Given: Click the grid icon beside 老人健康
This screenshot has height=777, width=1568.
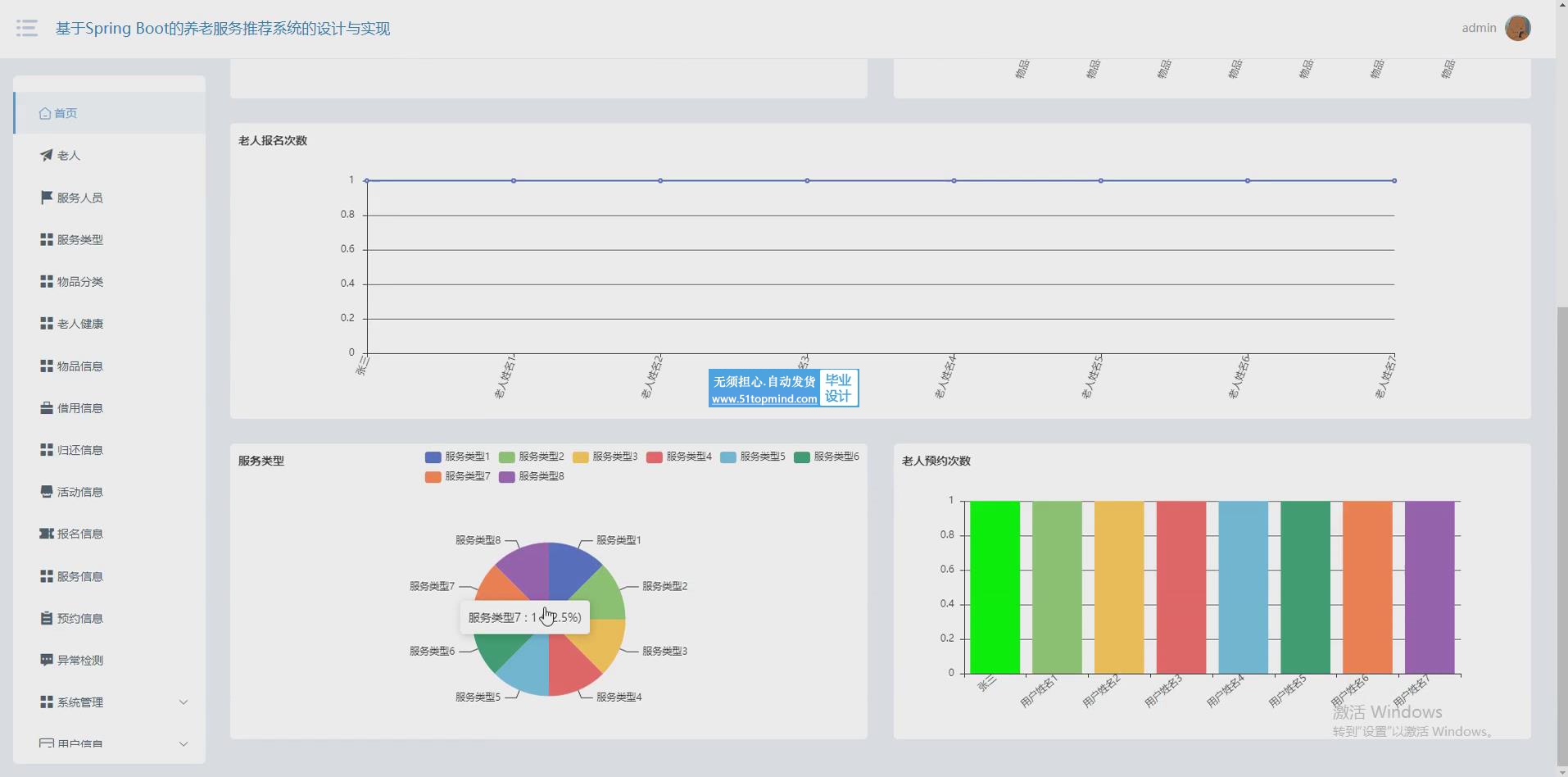Looking at the screenshot, I should (x=47, y=324).
